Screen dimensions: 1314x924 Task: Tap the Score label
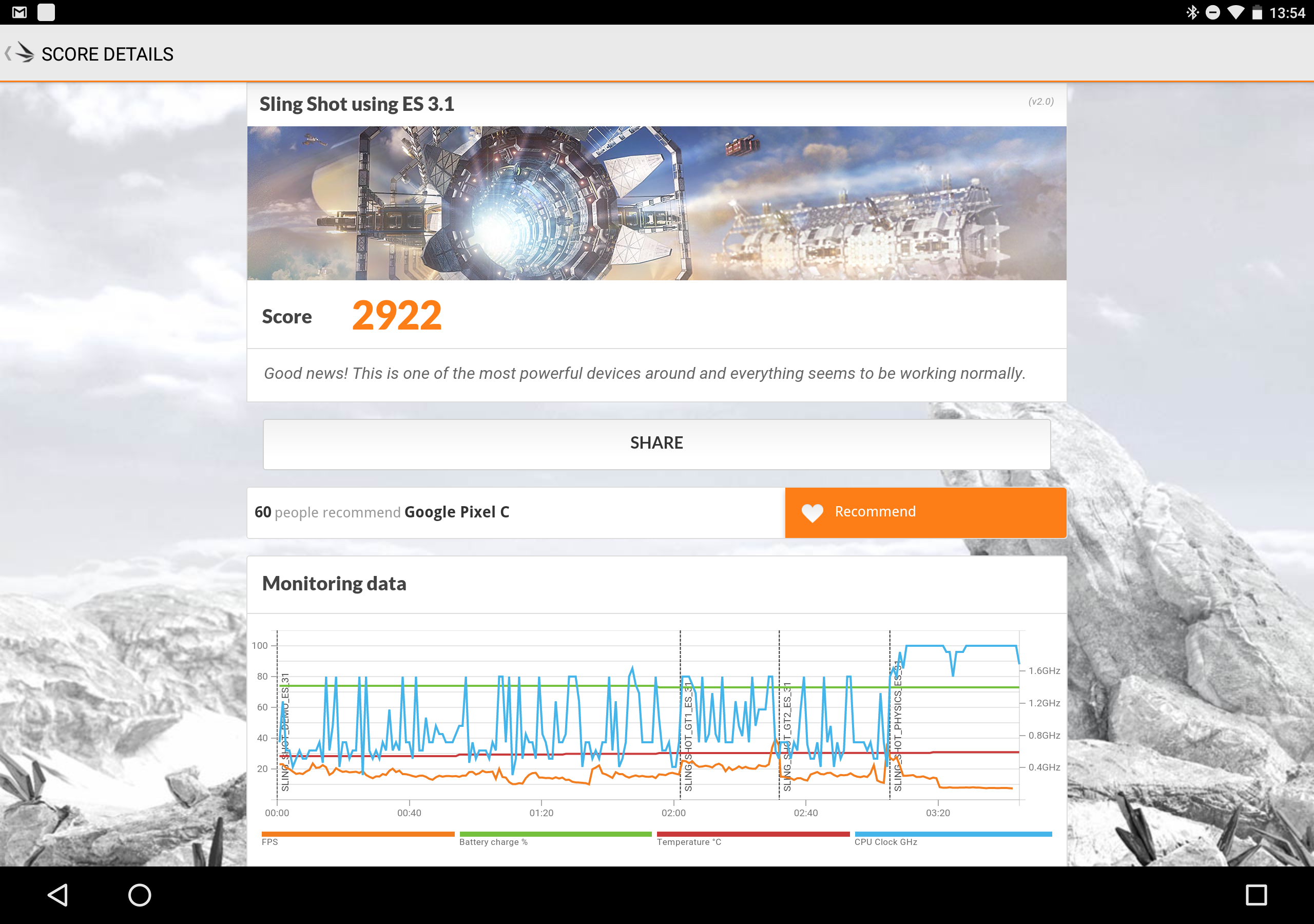[x=287, y=317]
